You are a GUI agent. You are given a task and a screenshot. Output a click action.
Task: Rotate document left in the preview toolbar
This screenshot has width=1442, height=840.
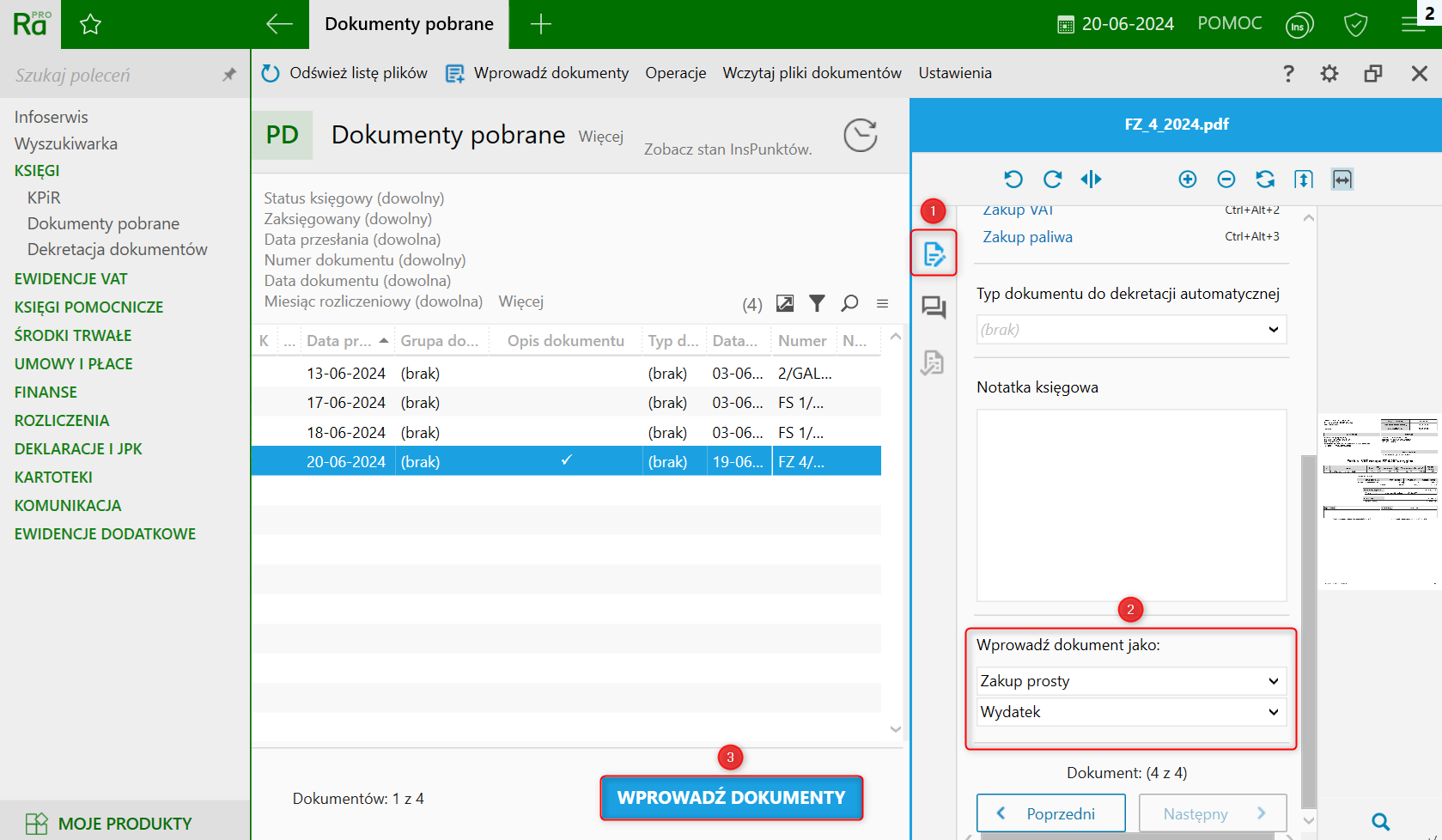click(1013, 179)
